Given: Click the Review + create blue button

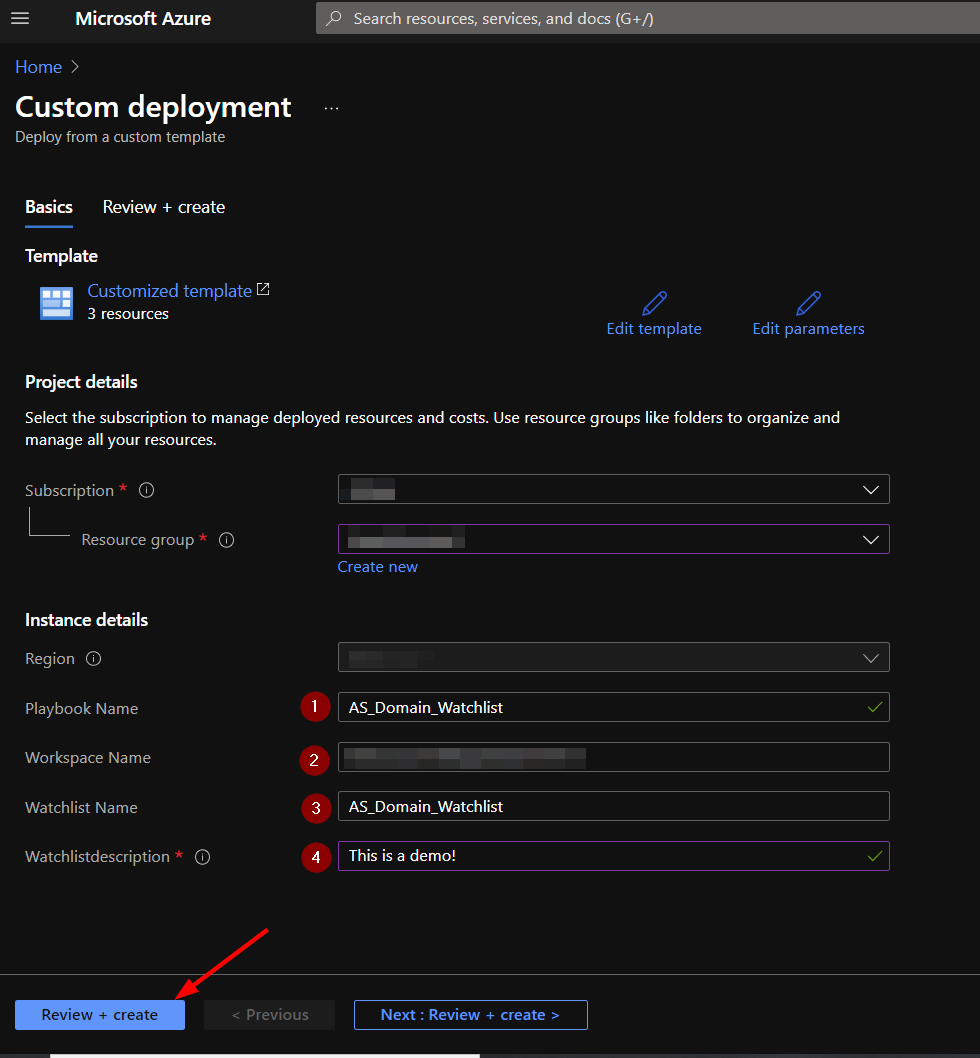Looking at the screenshot, I should pyautogui.click(x=100, y=1015).
